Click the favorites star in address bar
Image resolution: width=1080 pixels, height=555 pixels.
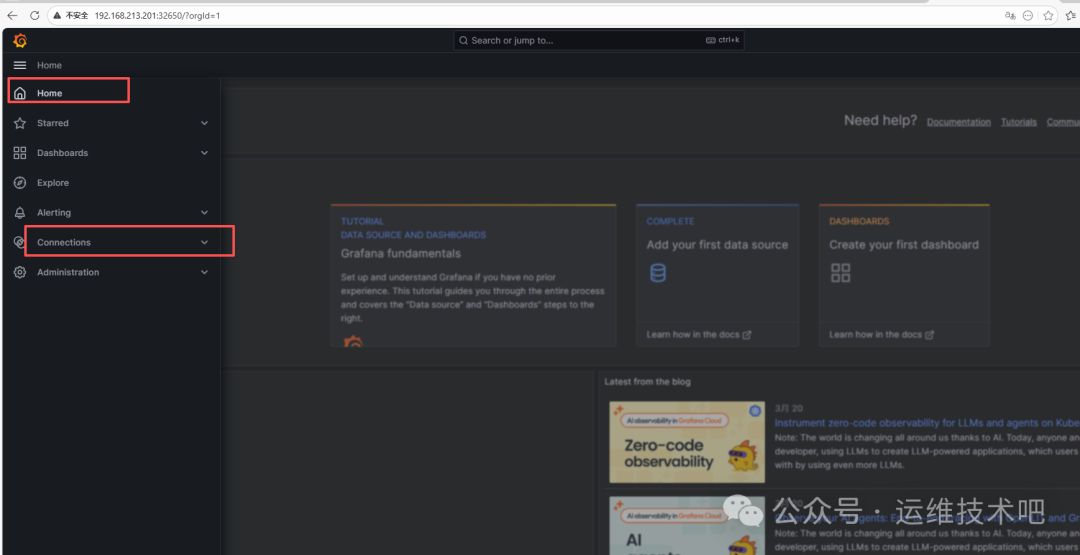1048,15
